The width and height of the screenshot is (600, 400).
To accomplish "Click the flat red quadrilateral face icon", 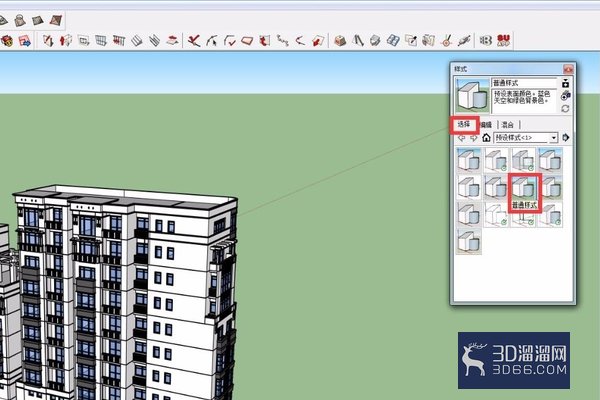I will tap(247, 40).
